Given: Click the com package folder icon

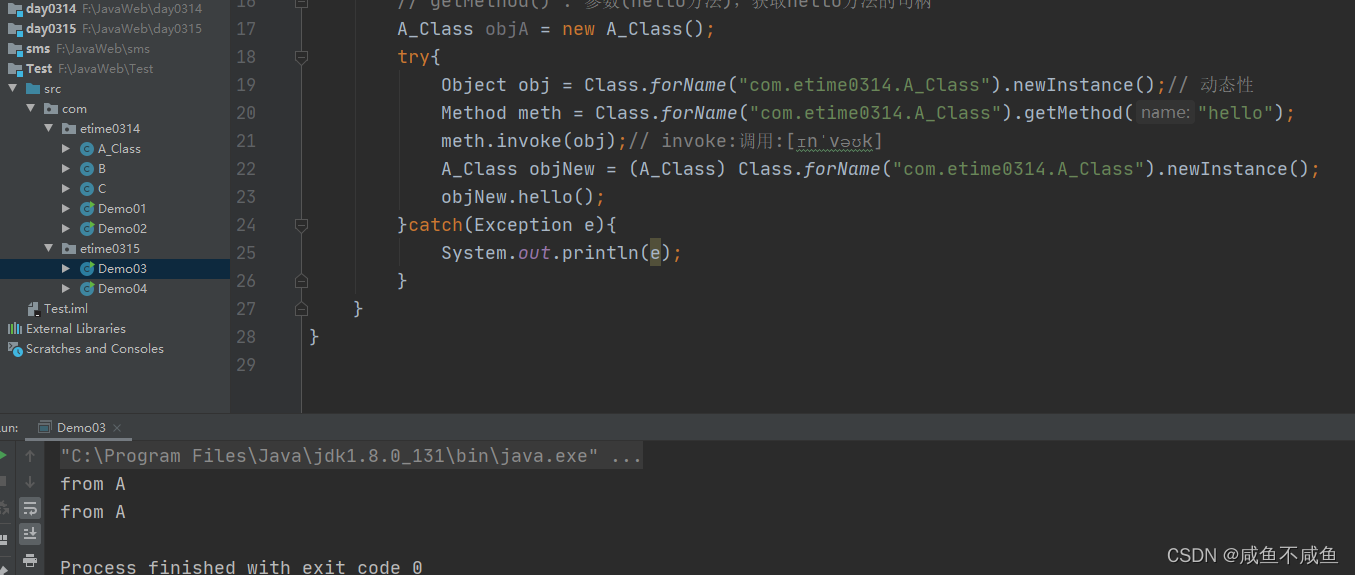Looking at the screenshot, I should pyautogui.click(x=51, y=109).
